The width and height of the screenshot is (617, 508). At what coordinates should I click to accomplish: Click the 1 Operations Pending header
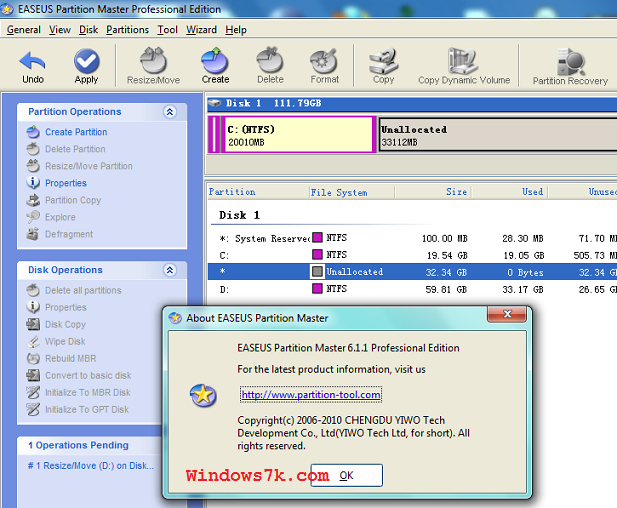click(78, 445)
